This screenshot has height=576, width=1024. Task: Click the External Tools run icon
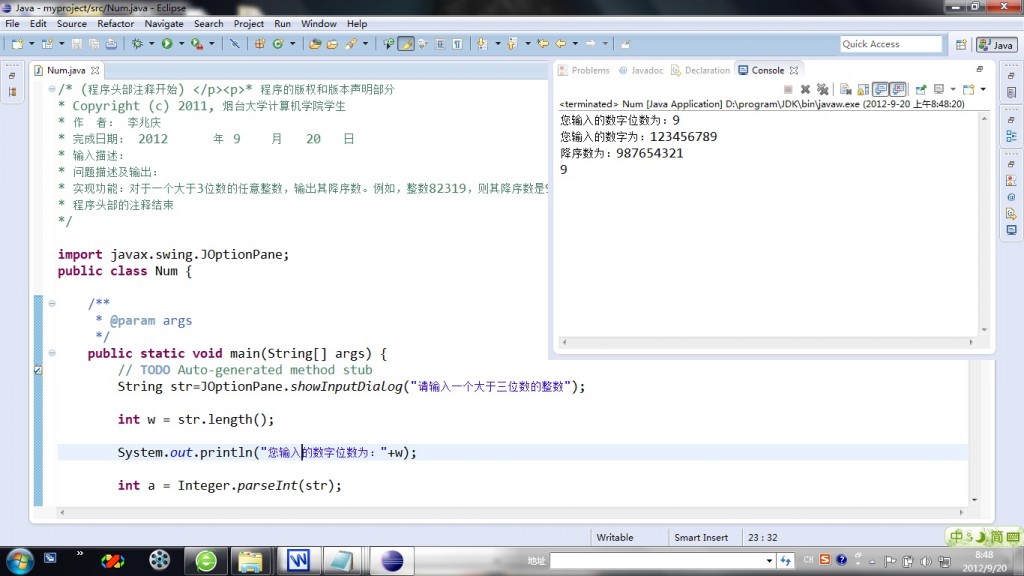[197, 44]
